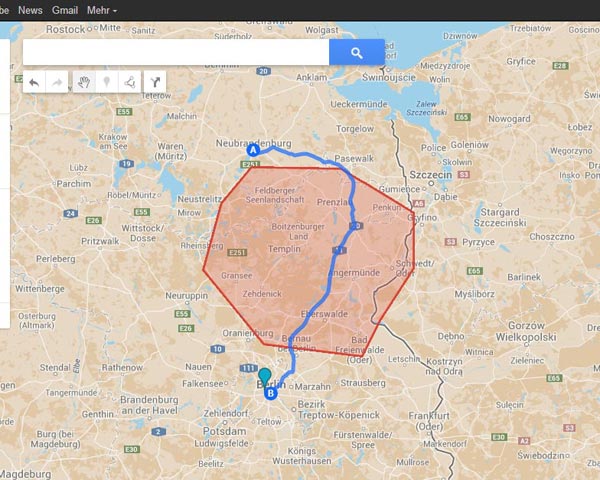Screen dimensions: 600x480
Task: Click the Potsdam city label
Action: pyautogui.click(x=224, y=431)
